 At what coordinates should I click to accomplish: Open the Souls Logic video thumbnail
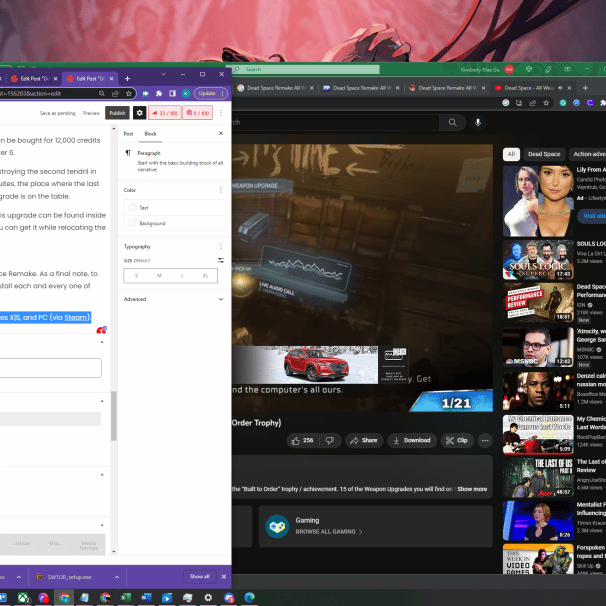pyautogui.click(x=538, y=259)
